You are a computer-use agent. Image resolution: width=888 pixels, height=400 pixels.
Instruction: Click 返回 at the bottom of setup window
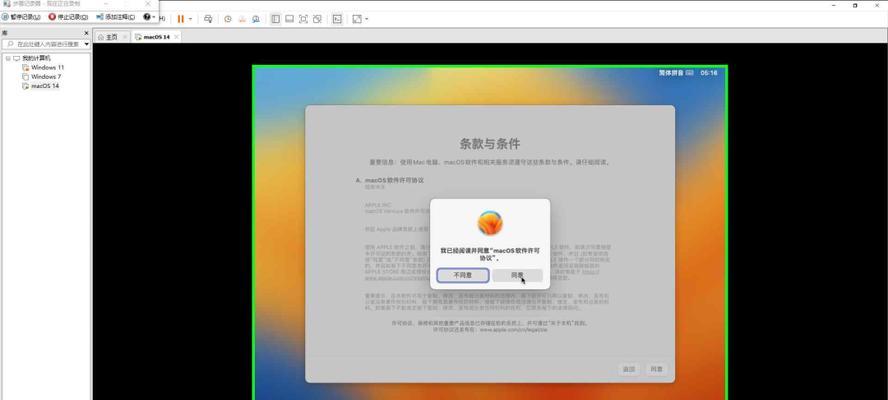coord(629,369)
